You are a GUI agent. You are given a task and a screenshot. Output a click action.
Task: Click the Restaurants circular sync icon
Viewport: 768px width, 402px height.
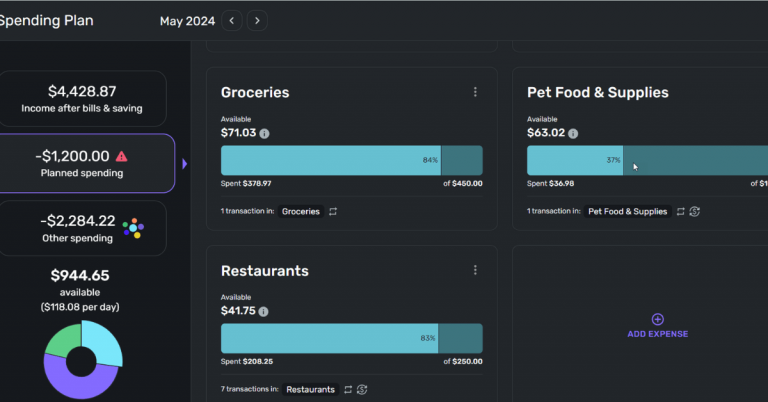pos(362,389)
